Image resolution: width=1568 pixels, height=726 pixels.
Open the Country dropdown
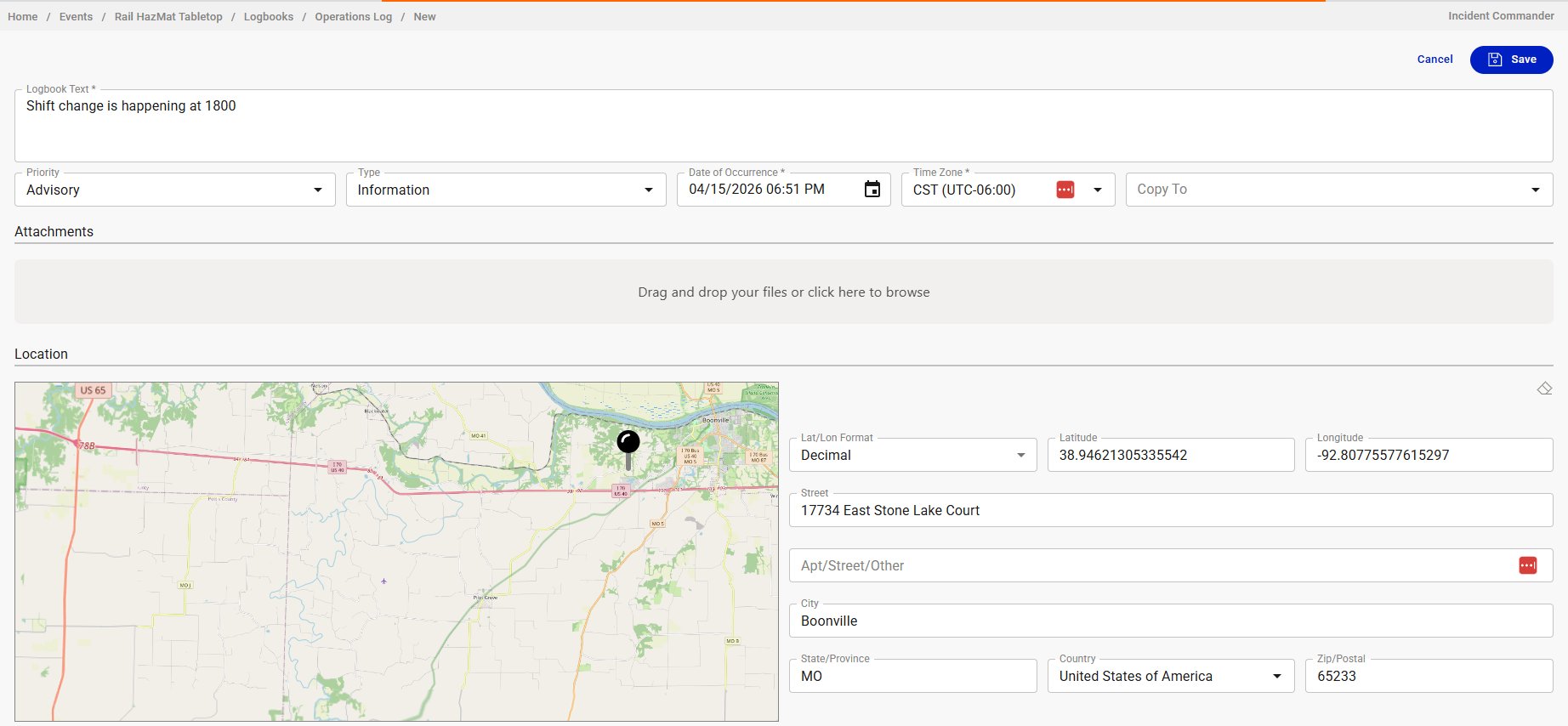pyautogui.click(x=1170, y=676)
